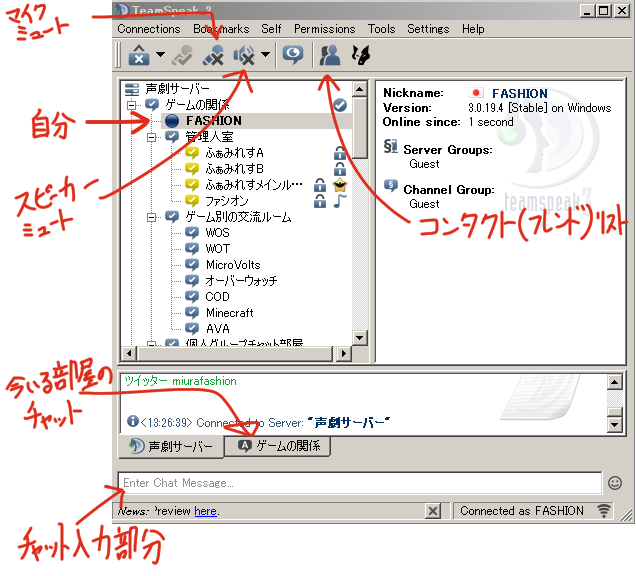Select the AVA channel
The image size is (636, 576).
[217, 329]
